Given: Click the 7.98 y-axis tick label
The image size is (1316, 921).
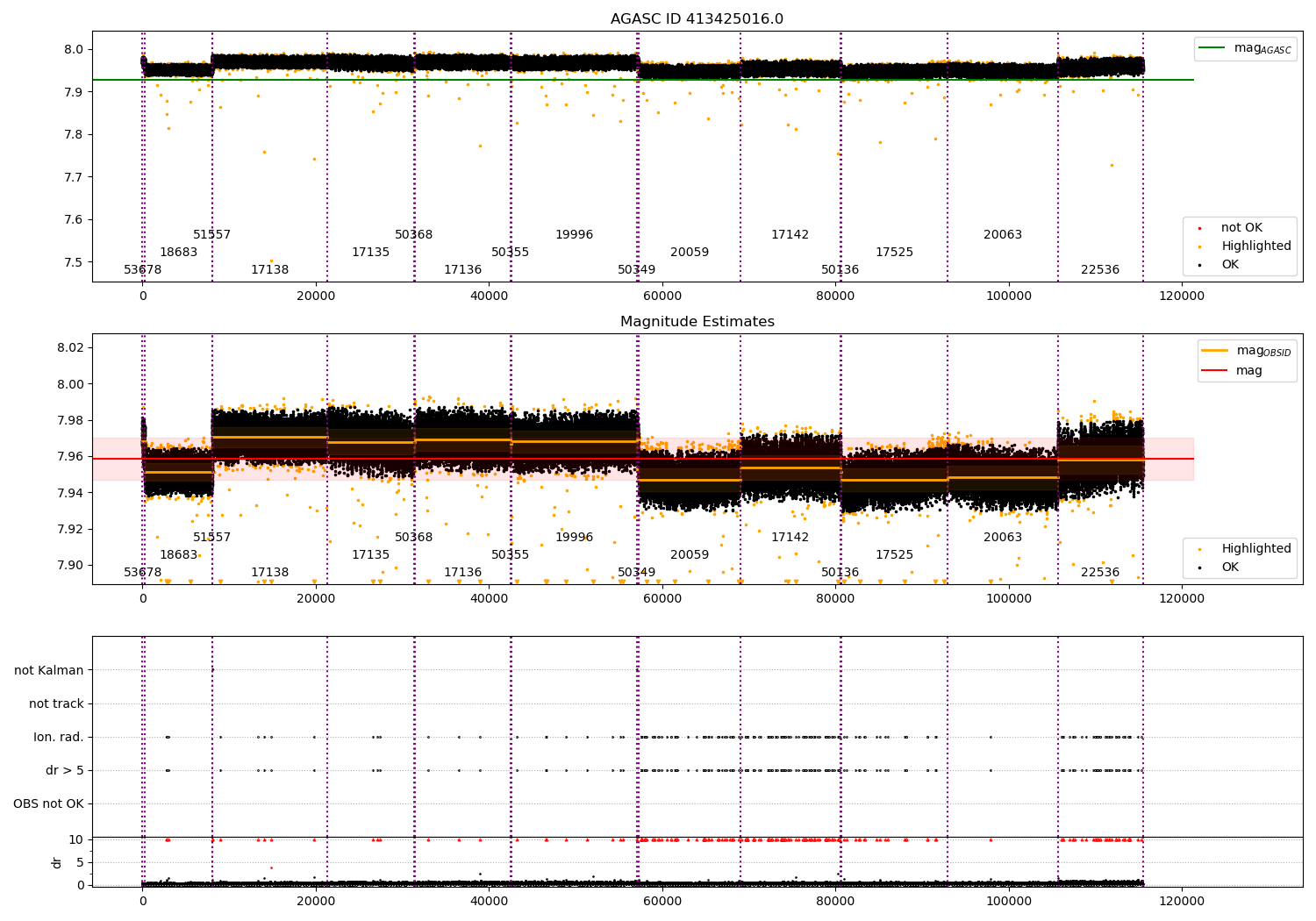Looking at the screenshot, I should tap(70, 420).
